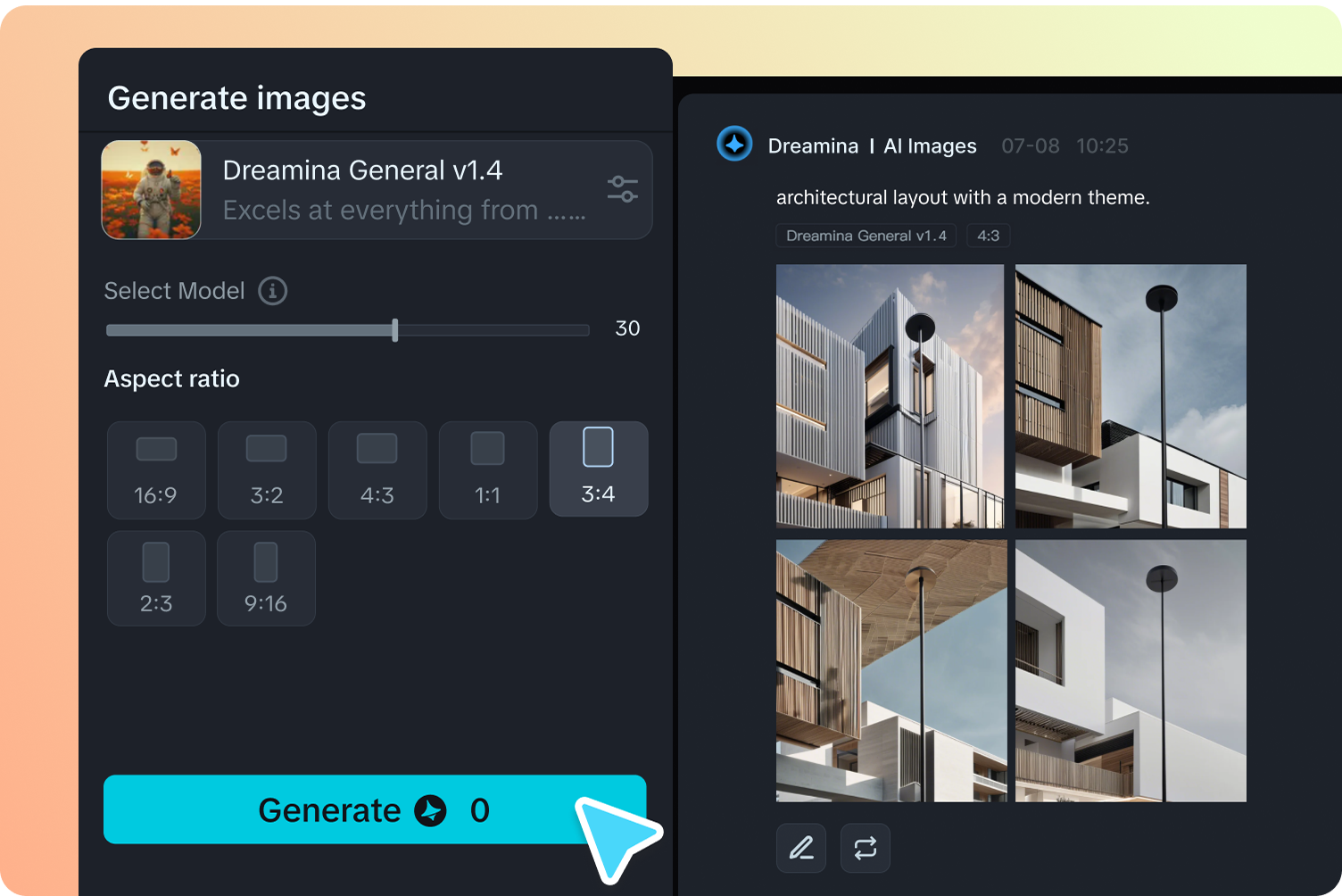Viewport: 1342px width, 896px height.
Task: Select the 4:3 aspect ratio
Action: pyautogui.click(x=377, y=470)
